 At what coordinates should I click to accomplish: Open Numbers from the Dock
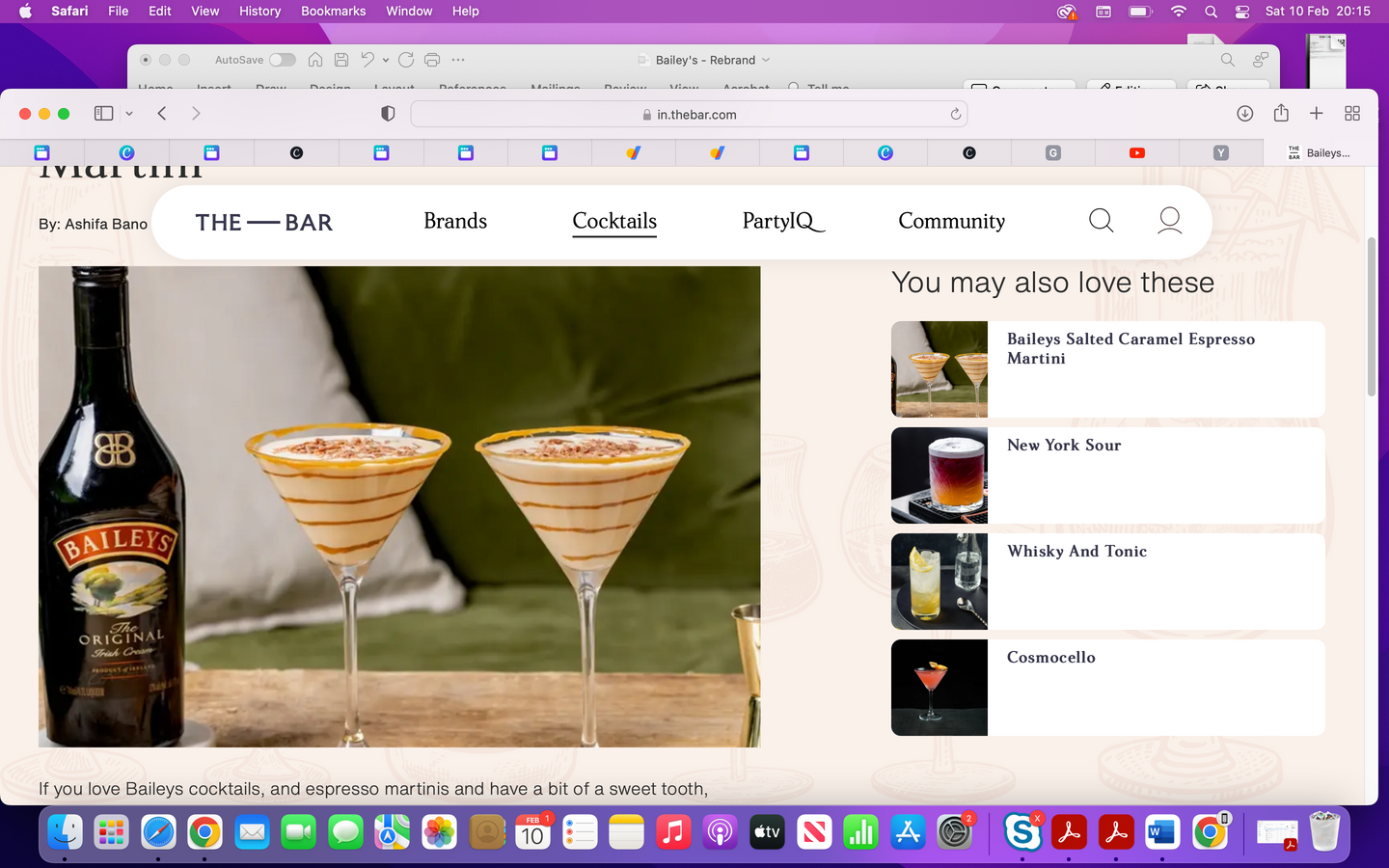click(860, 832)
